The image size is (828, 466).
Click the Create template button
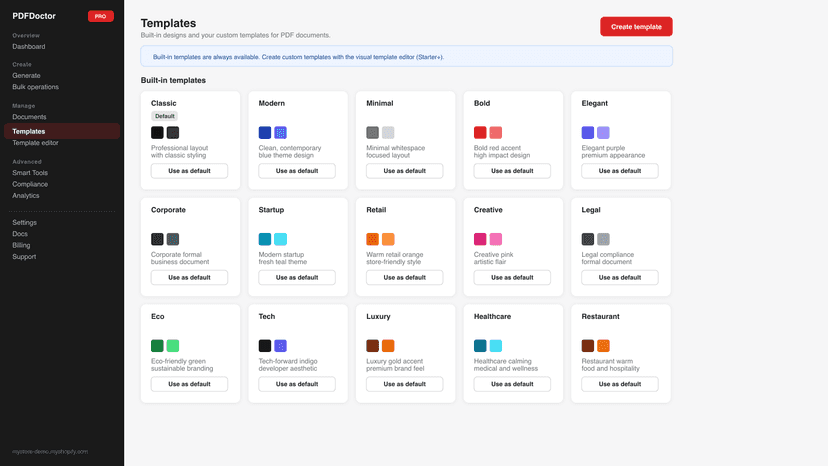tap(636, 26)
